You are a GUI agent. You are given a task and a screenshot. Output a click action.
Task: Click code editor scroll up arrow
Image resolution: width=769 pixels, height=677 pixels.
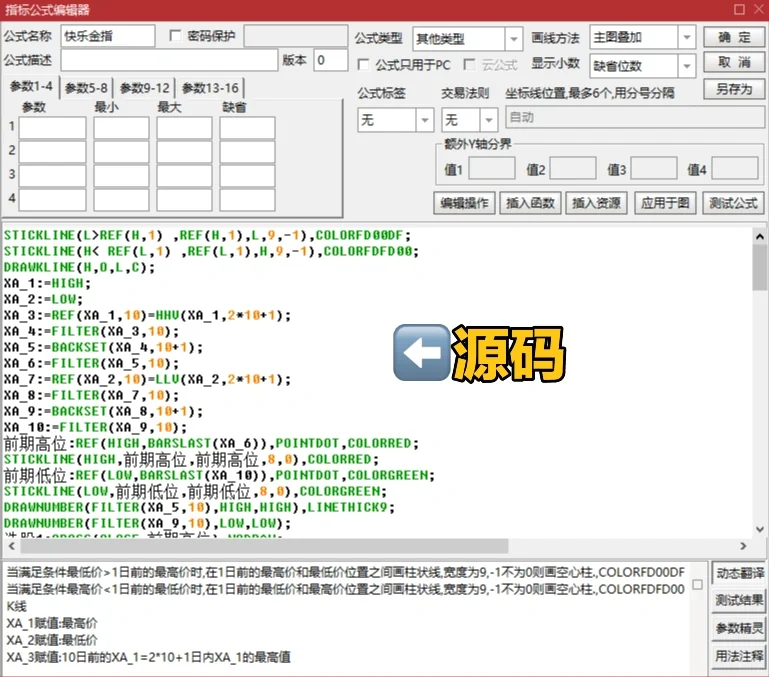pyautogui.click(x=760, y=236)
